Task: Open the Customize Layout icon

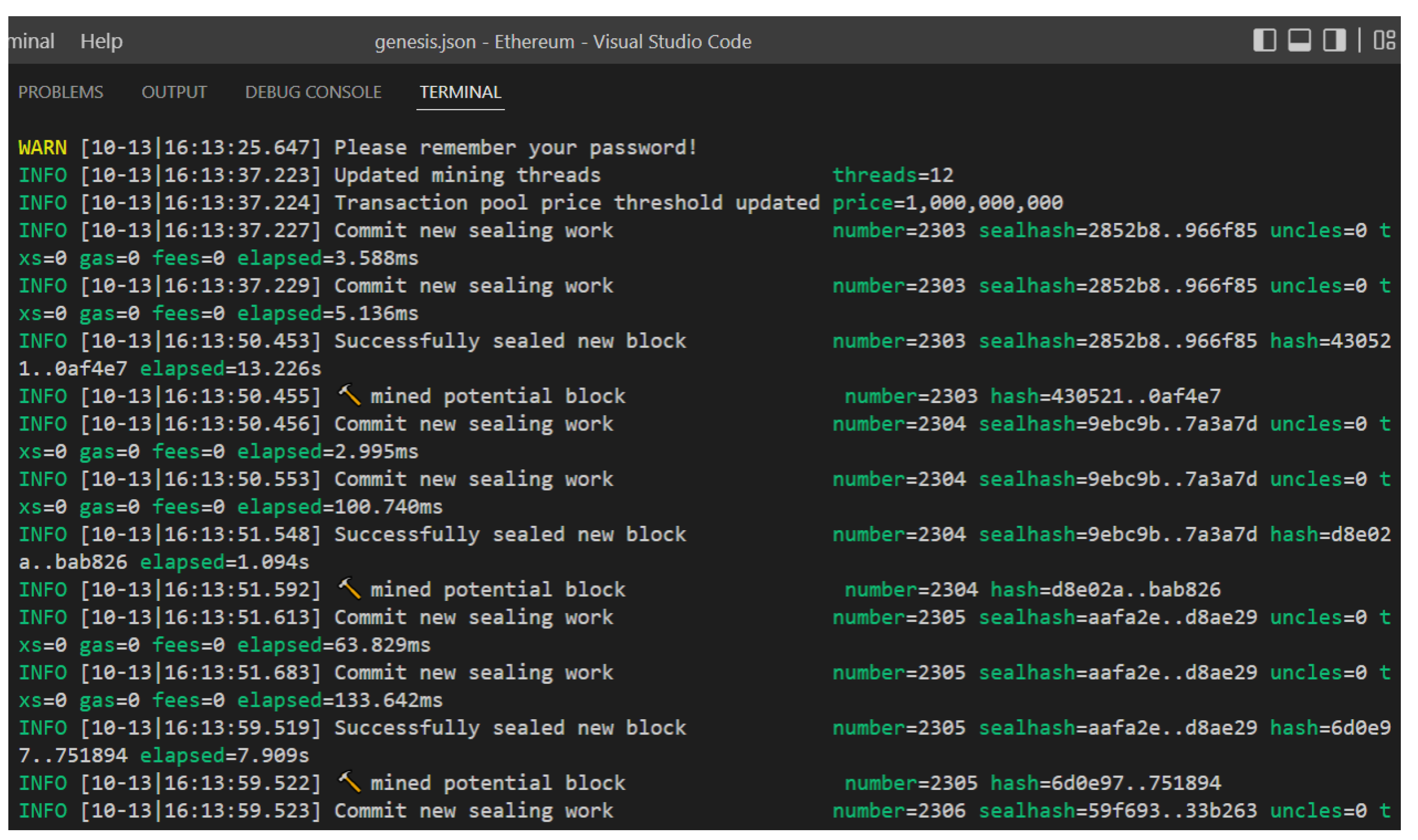Action: pyautogui.click(x=1384, y=40)
